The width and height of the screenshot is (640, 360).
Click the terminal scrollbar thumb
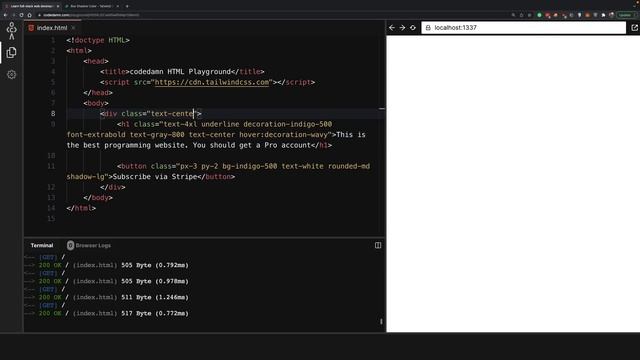(x=381, y=322)
